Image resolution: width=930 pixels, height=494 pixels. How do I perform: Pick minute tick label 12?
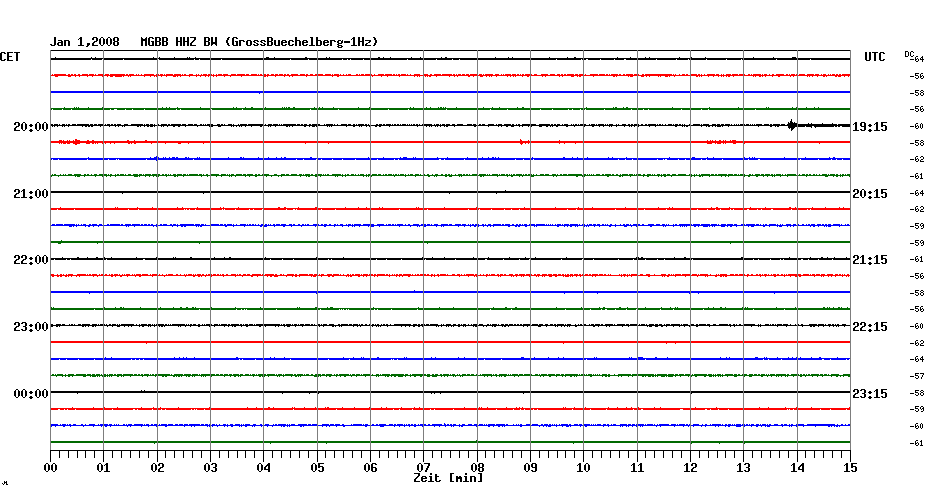[690, 467]
